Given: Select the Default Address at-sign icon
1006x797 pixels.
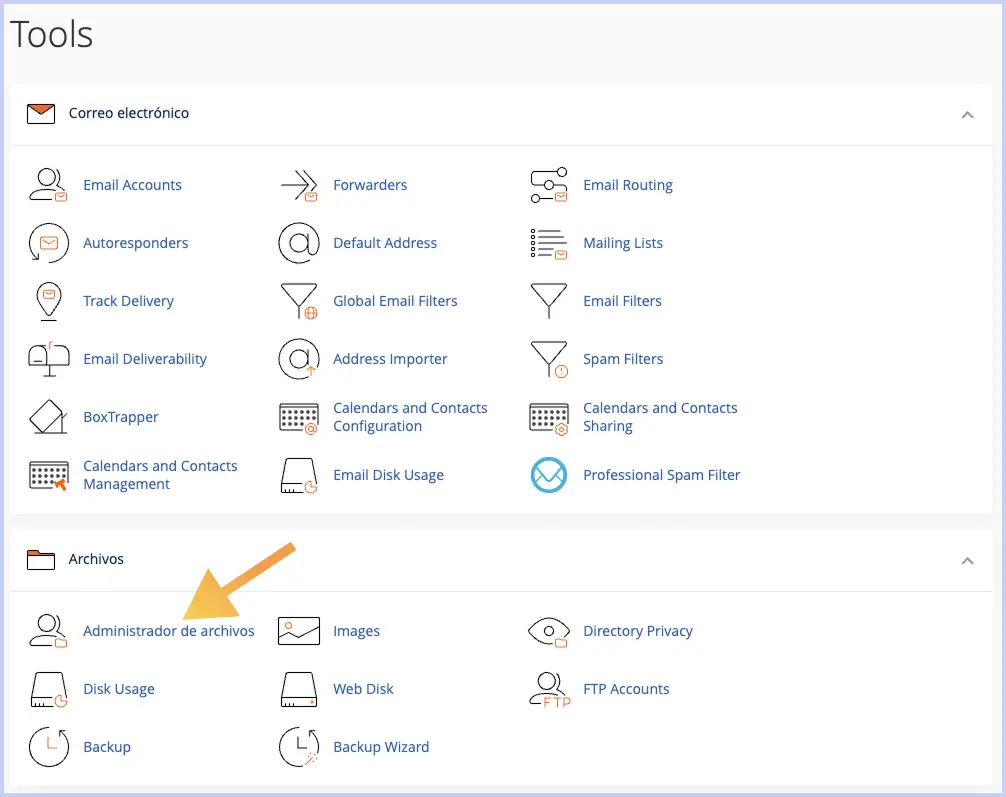Looking at the screenshot, I should click(x=298, y=243).
